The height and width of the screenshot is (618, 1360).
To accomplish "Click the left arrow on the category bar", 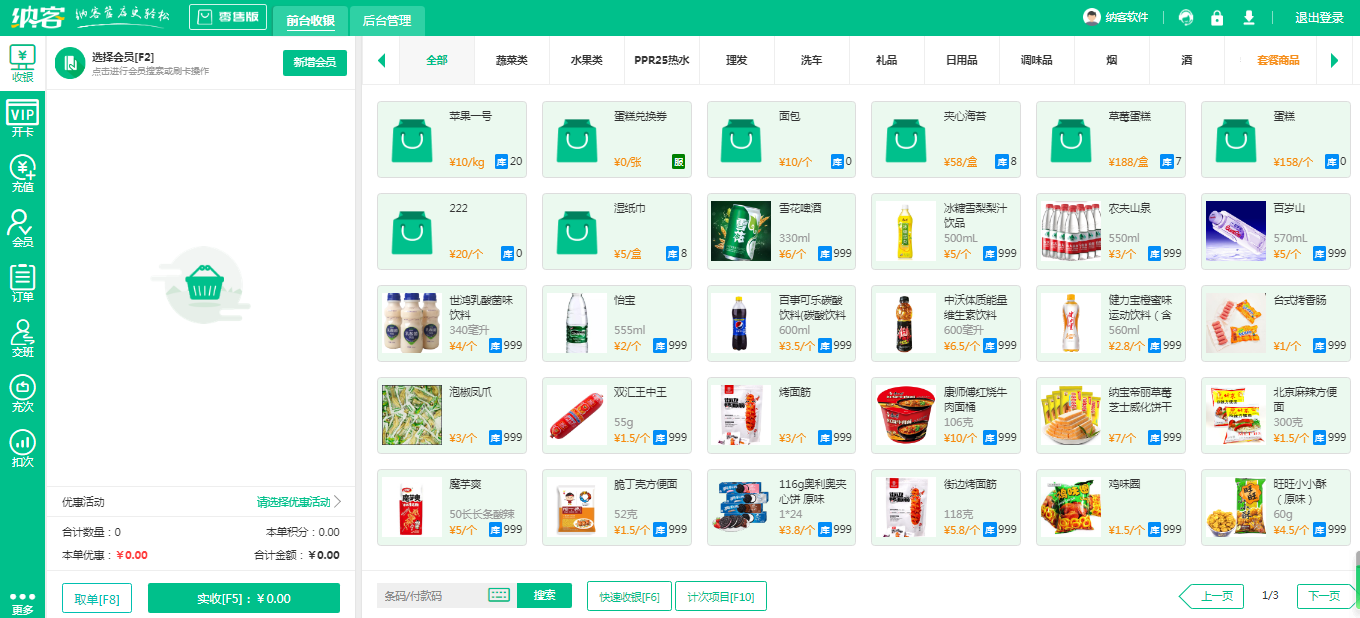I will 381,60.
